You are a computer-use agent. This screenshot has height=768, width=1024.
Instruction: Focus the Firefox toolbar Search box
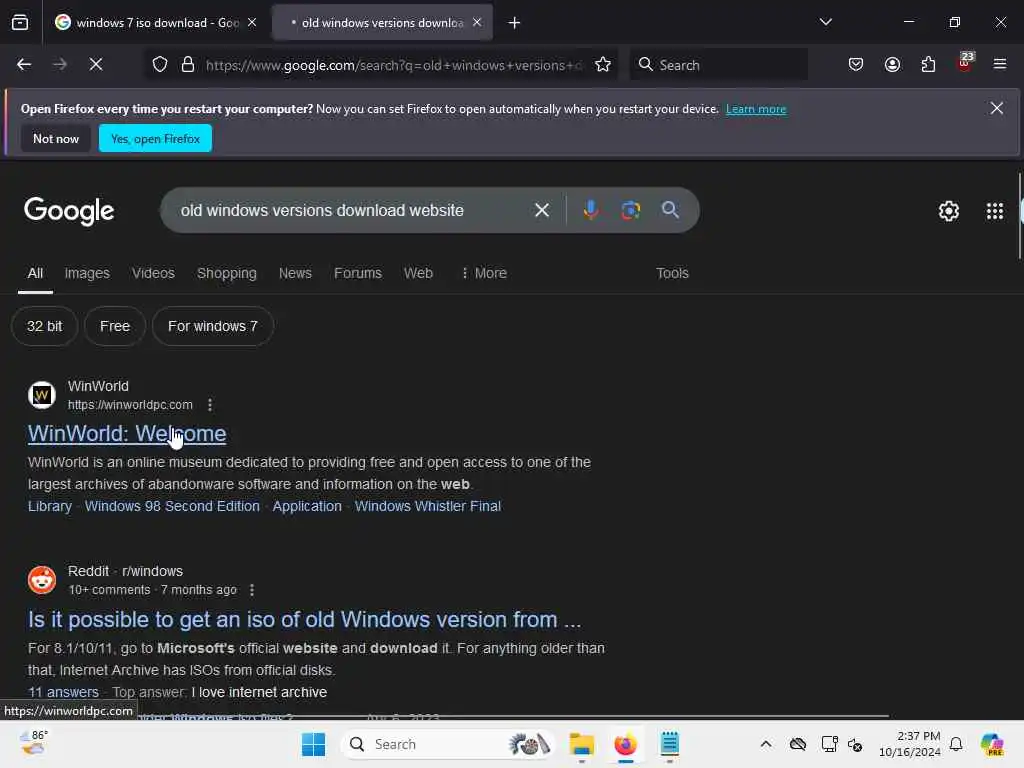pos(718,65)
